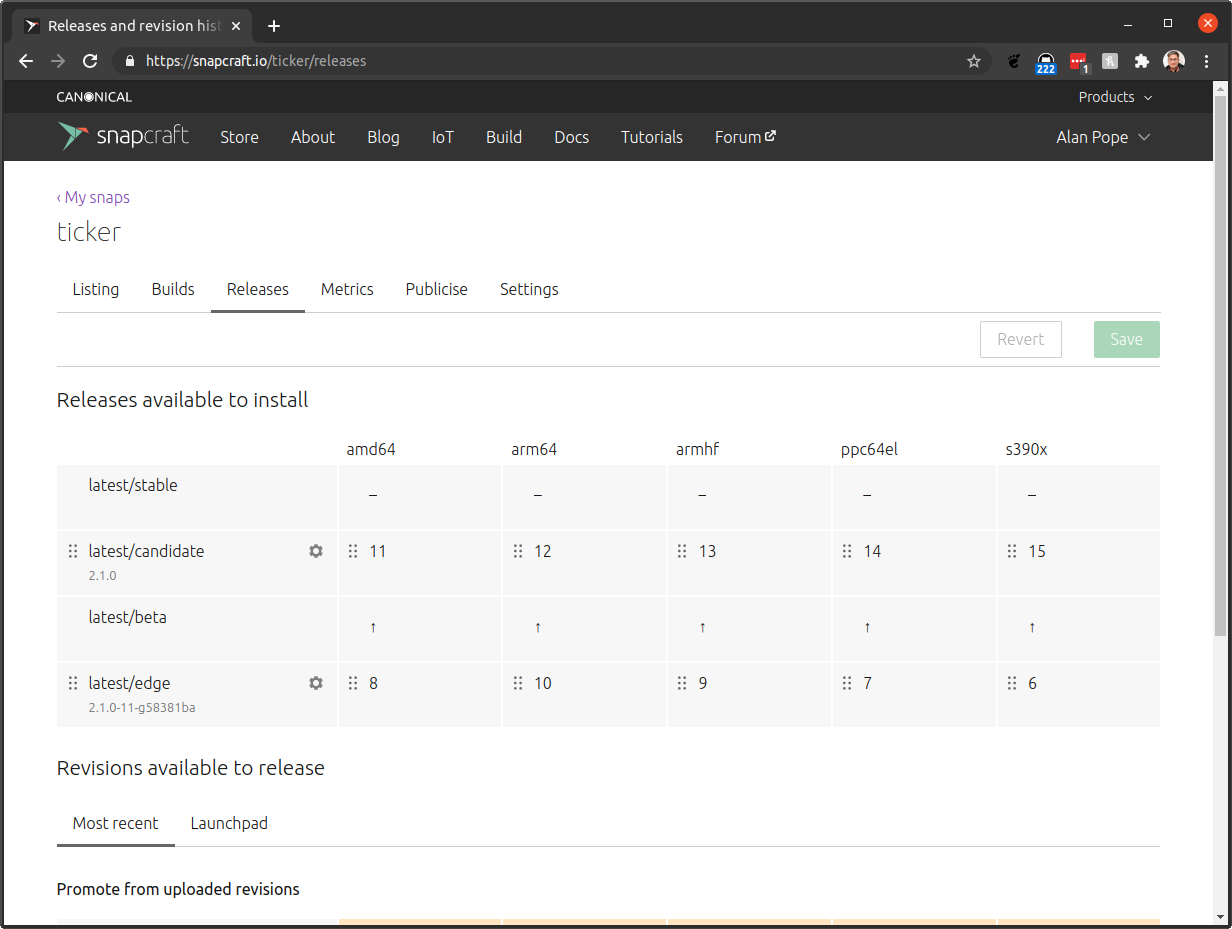Viewport: 1232px width, 929px height.
Task: Select the Most recent tab
Action: coord(116,823)
